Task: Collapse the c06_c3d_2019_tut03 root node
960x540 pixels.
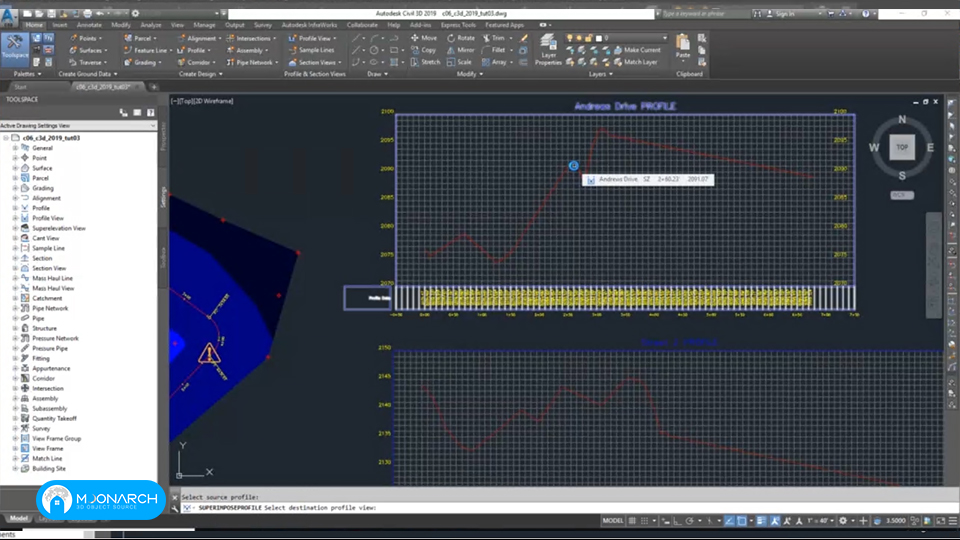Action: pyautogui.click(x=6, y=138)
